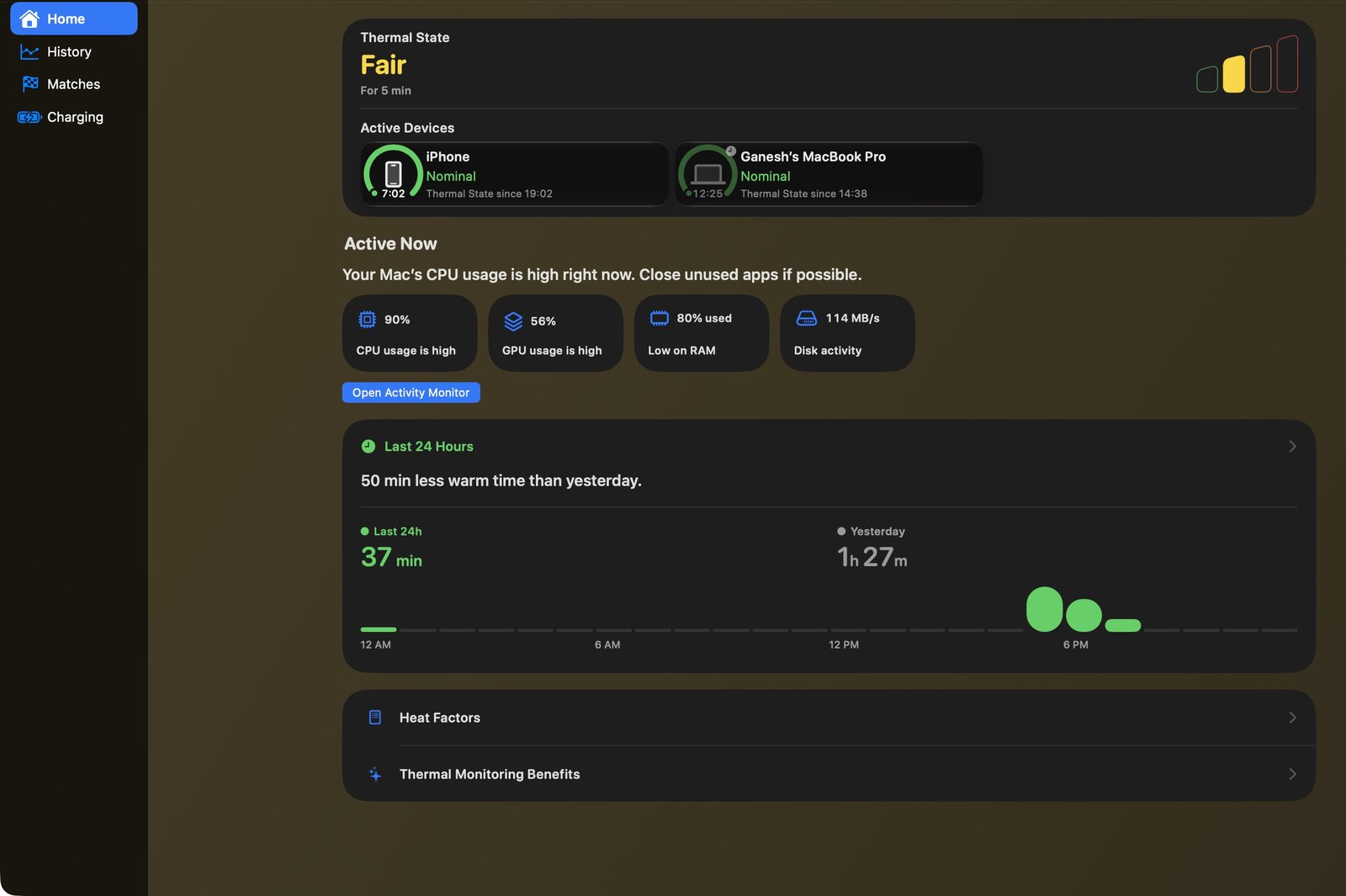The height and width of the screenshot is (896, 1346).
Task: Click the Charging battery icon
Action: click(x=29, y=117)
